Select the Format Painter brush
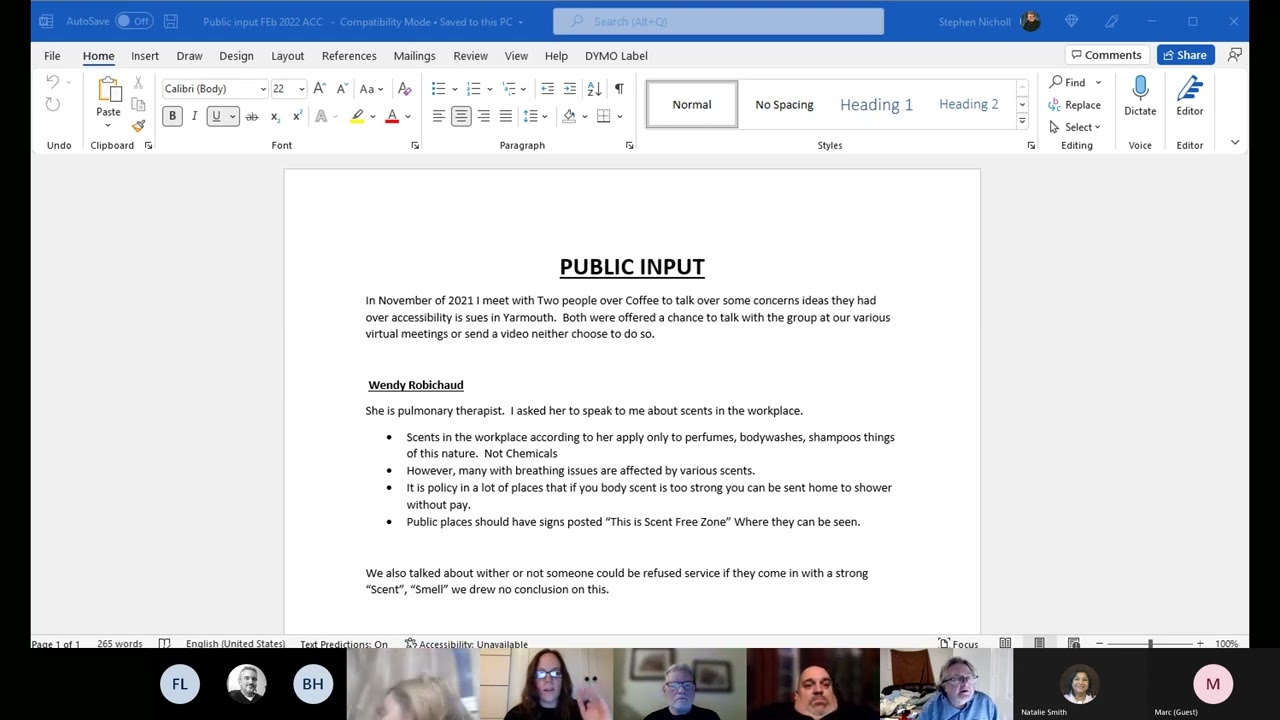The width and height of the screenshot is (1280, 720). [138, 126]
